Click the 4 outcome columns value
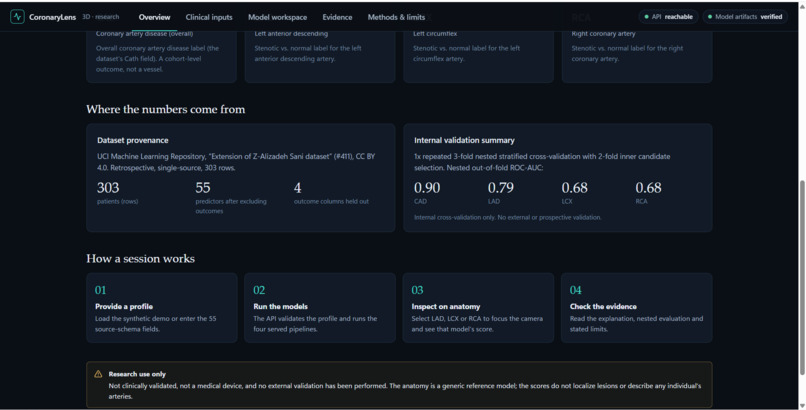This screenshot has width=806, height=410. click(298, 188)
